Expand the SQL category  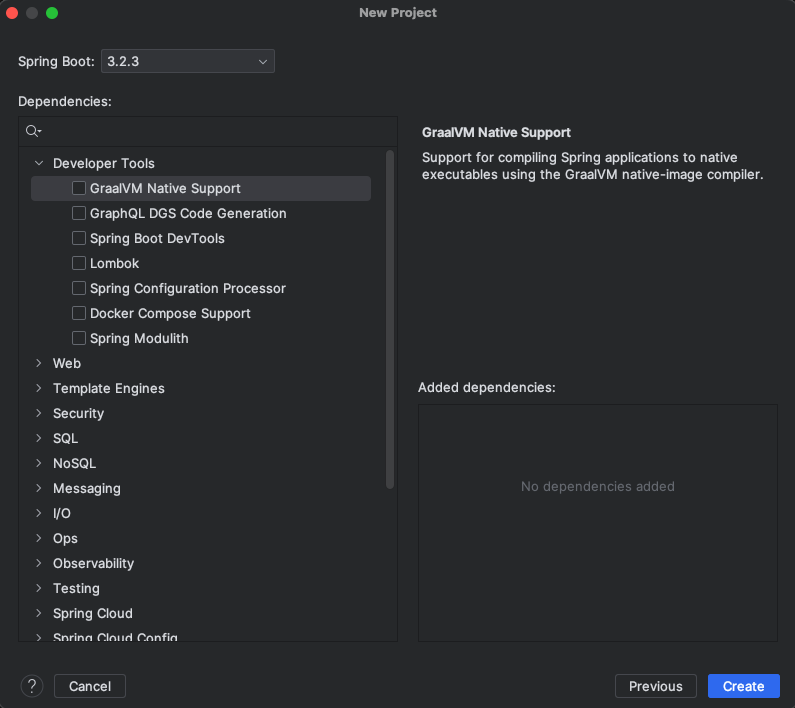tap(39, 438)
